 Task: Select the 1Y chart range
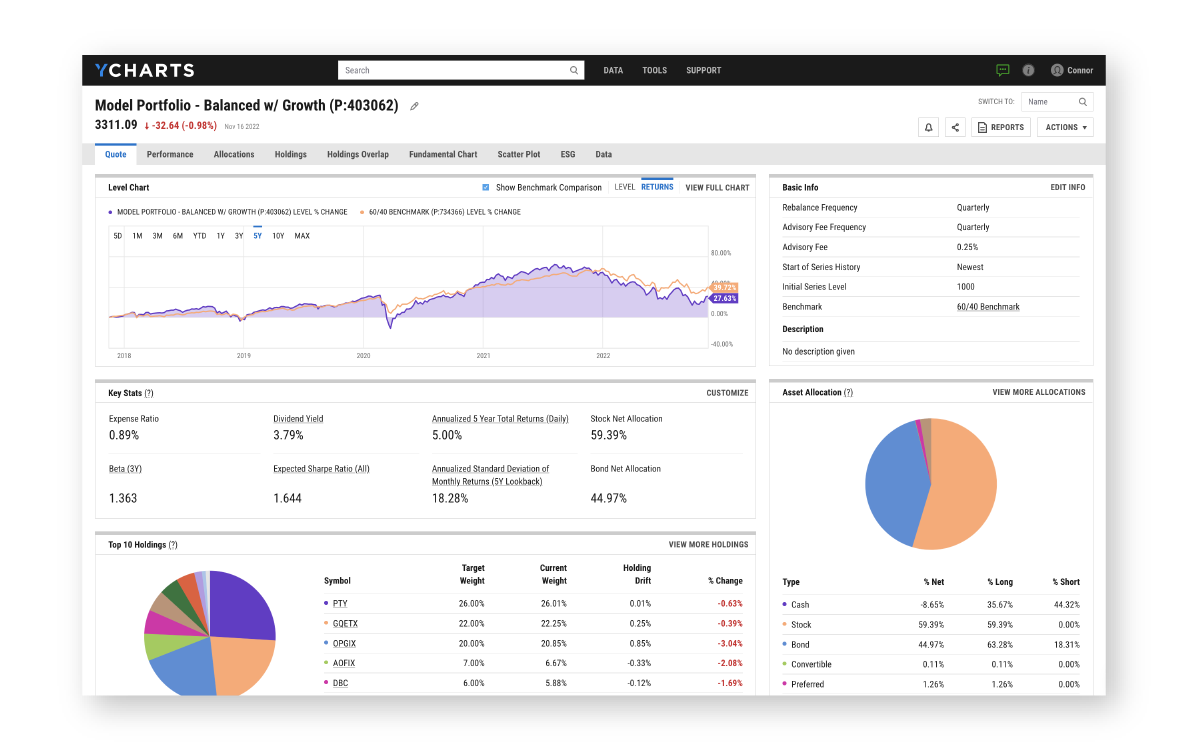pos(220,236)
